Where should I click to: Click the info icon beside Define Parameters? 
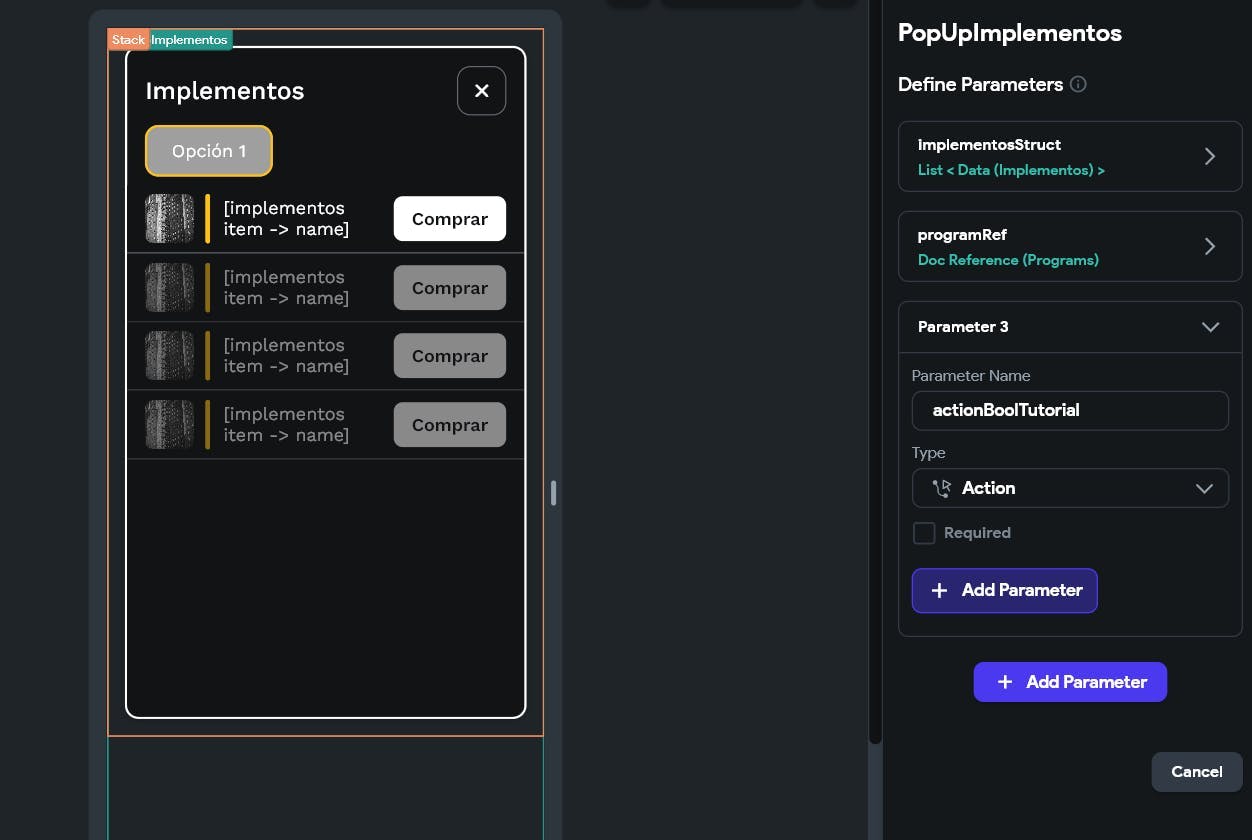pyautogui.click(x=1078, y=84)
